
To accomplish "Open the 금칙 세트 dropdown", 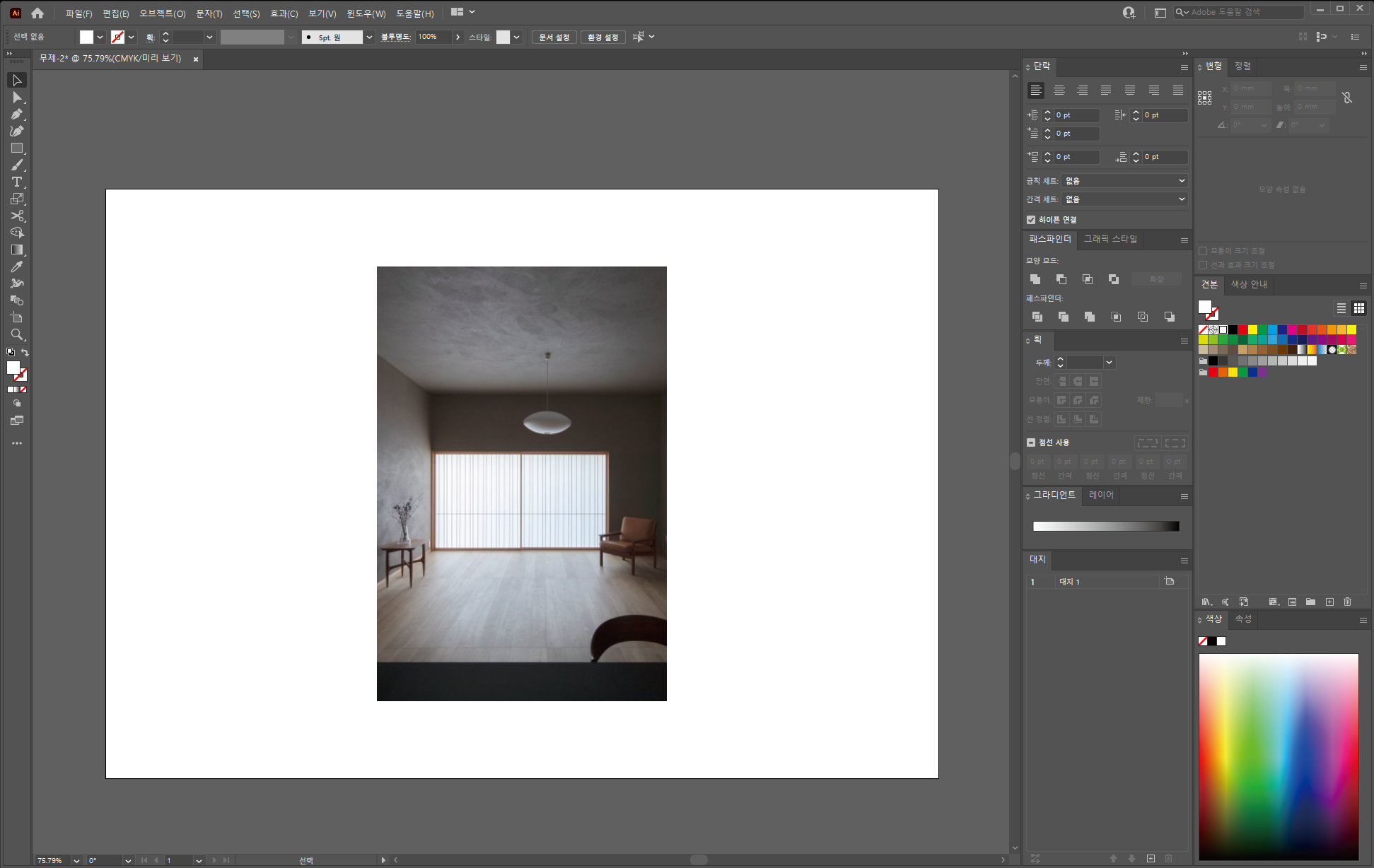I will coord(1124,181).
